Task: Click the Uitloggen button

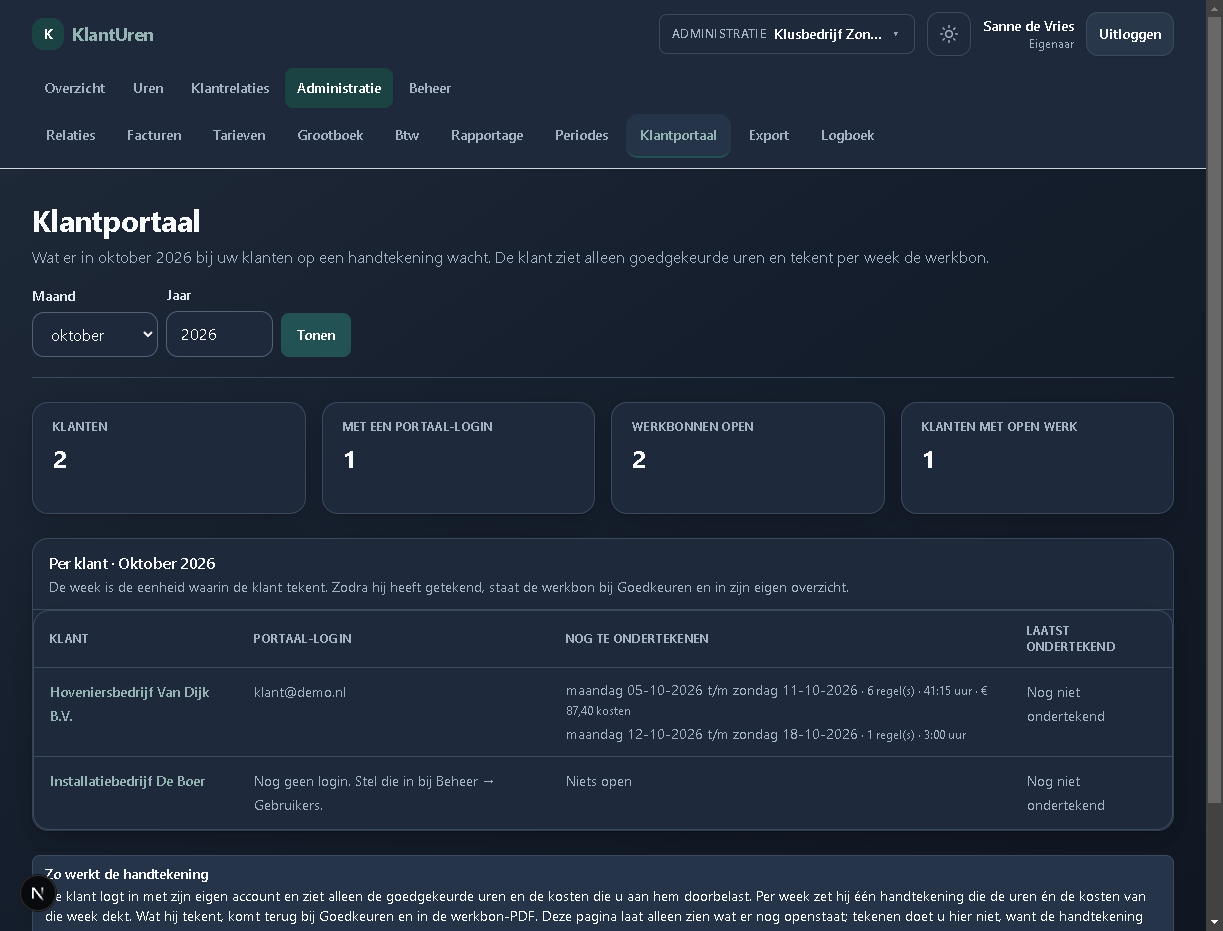Action: click(x=1130, y=34)
